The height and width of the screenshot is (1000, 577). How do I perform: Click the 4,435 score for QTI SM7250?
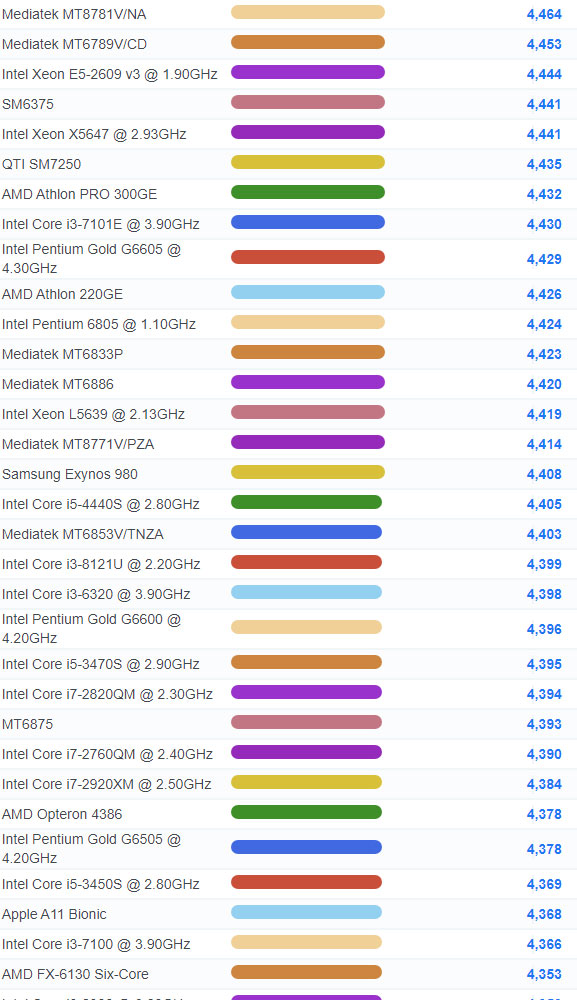tap(544, 164)
